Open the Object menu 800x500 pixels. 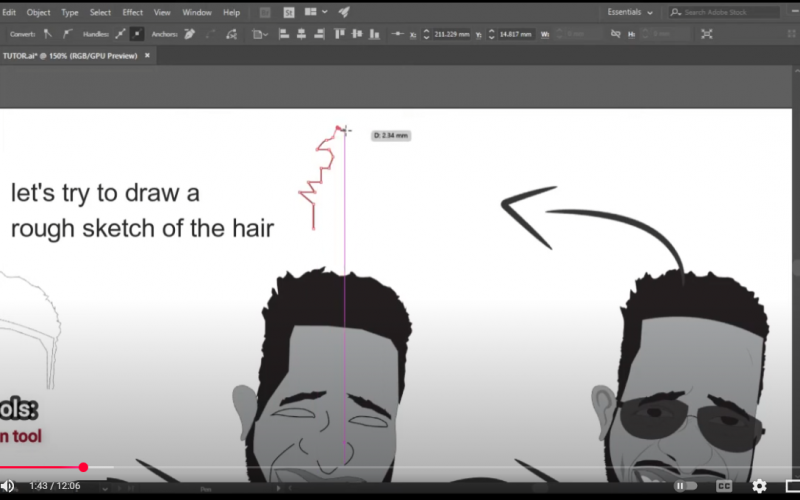(38, 13)
